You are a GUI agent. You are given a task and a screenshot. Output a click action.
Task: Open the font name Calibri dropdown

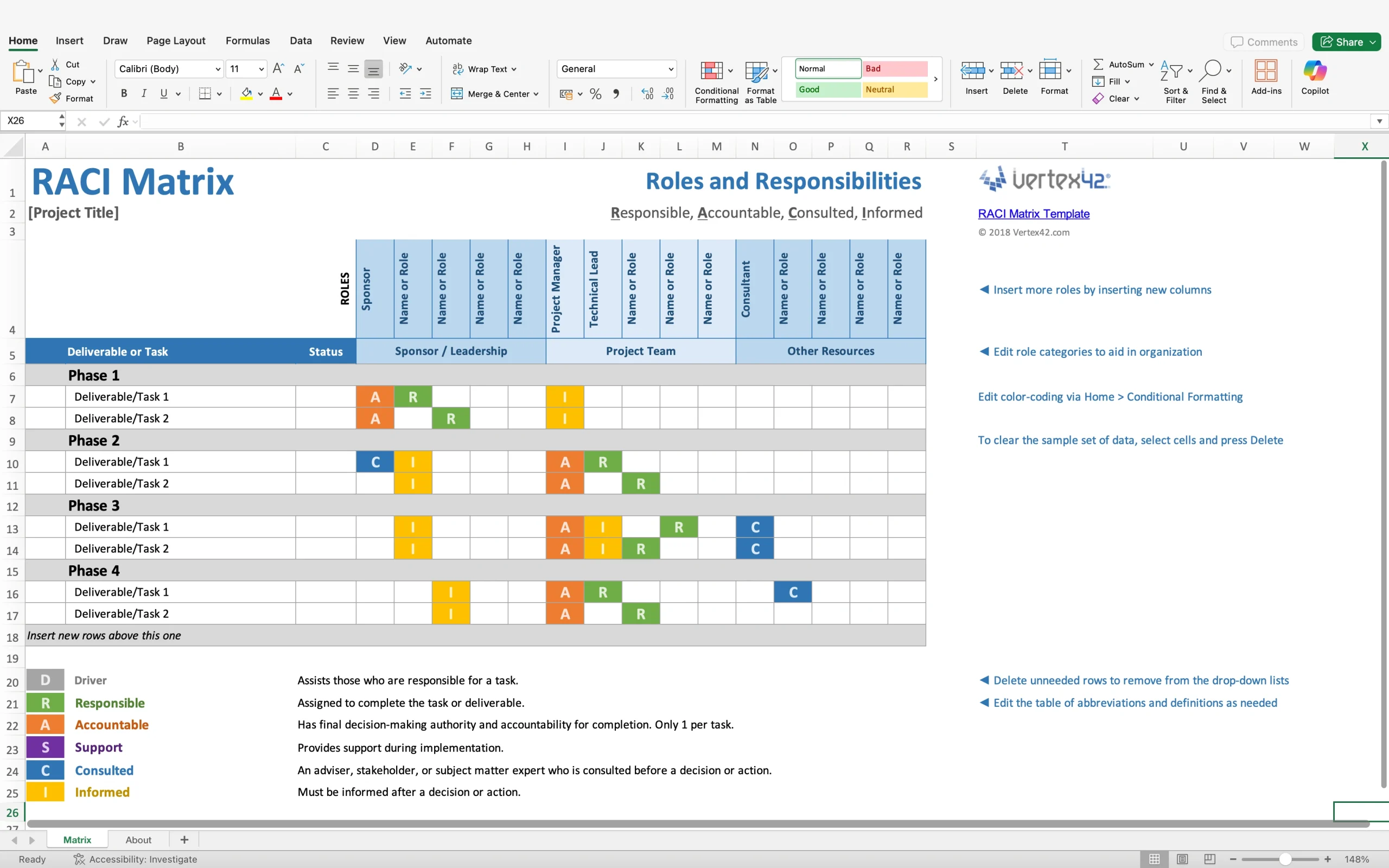pyautogui.click(x=218, y=69)
